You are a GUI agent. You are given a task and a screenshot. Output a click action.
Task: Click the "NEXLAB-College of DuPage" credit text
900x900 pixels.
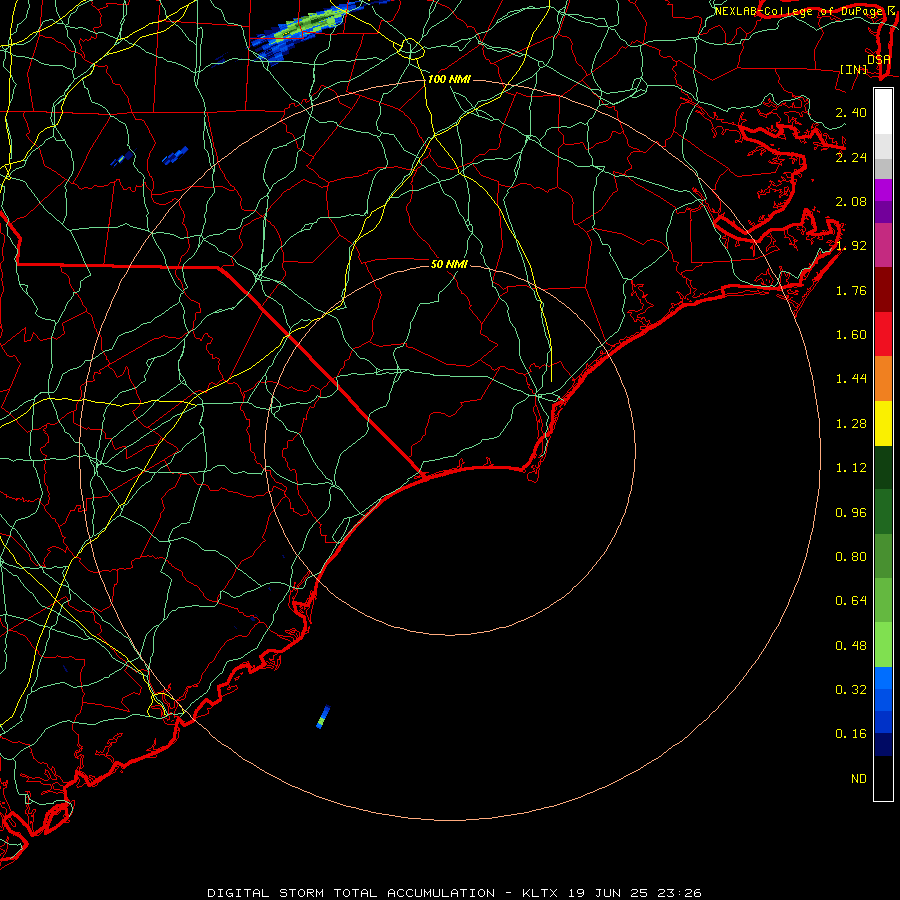coord(800,11)
